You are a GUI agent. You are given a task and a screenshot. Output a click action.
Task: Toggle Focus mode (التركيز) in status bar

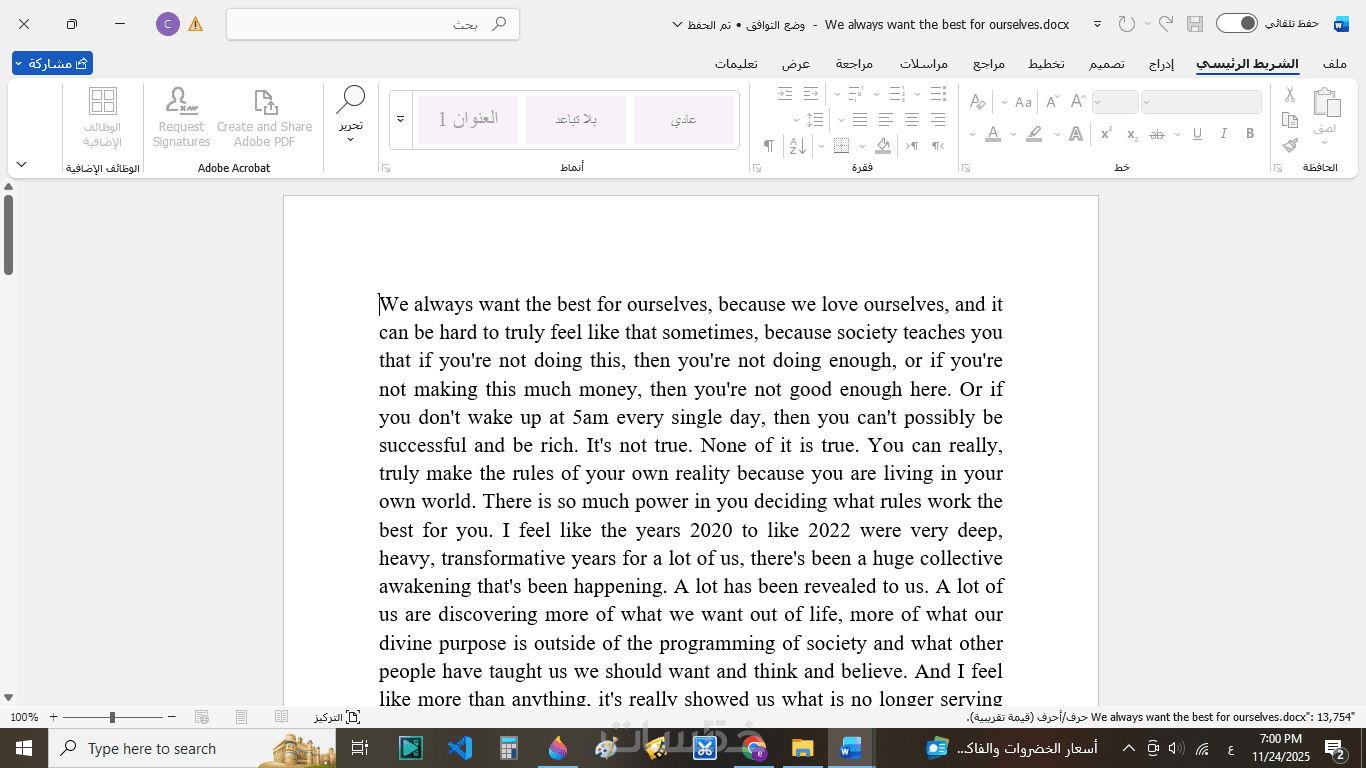point(337,717)
